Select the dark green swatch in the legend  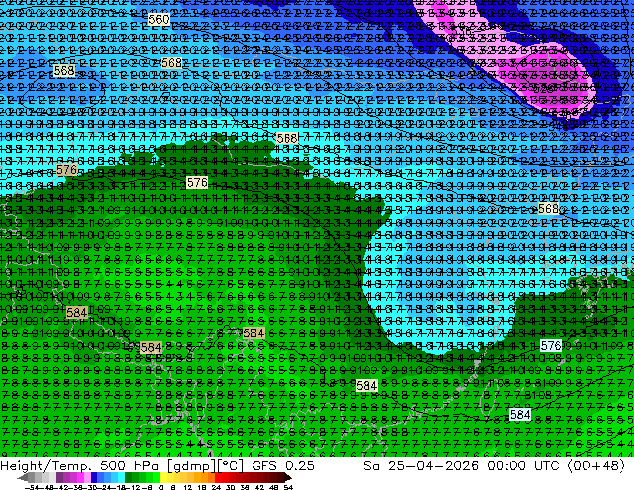pos(128,477)
